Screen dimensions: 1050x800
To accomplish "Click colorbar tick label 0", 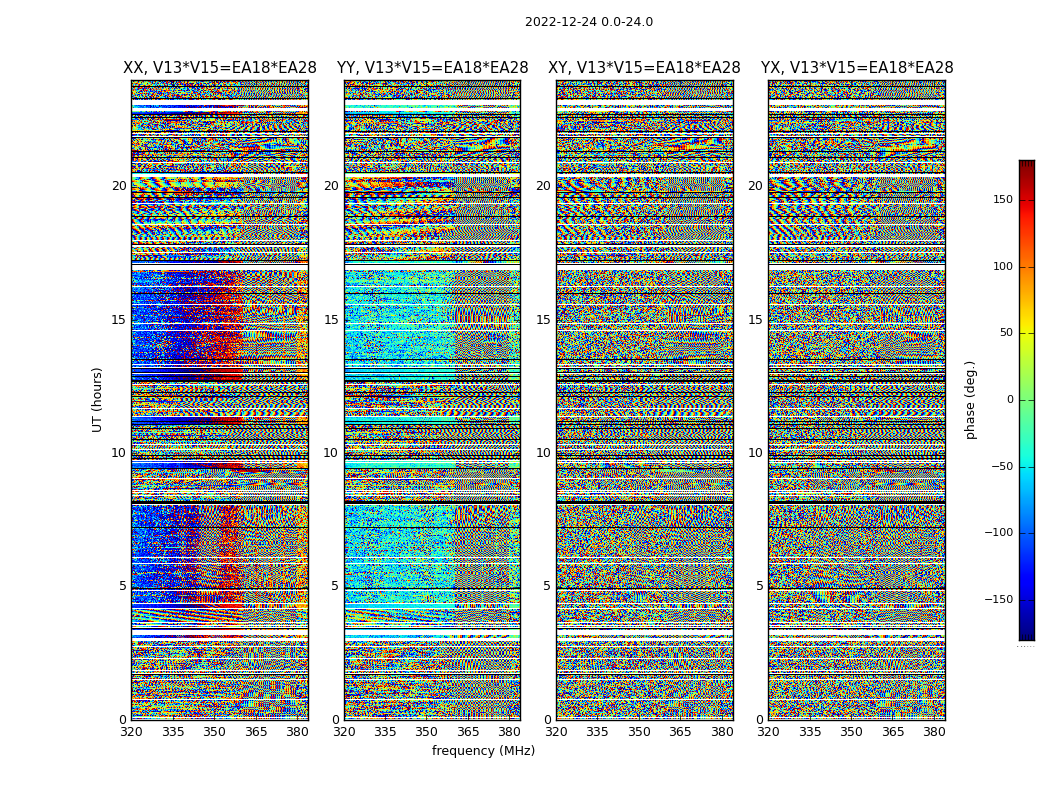I will point(1010,400).
